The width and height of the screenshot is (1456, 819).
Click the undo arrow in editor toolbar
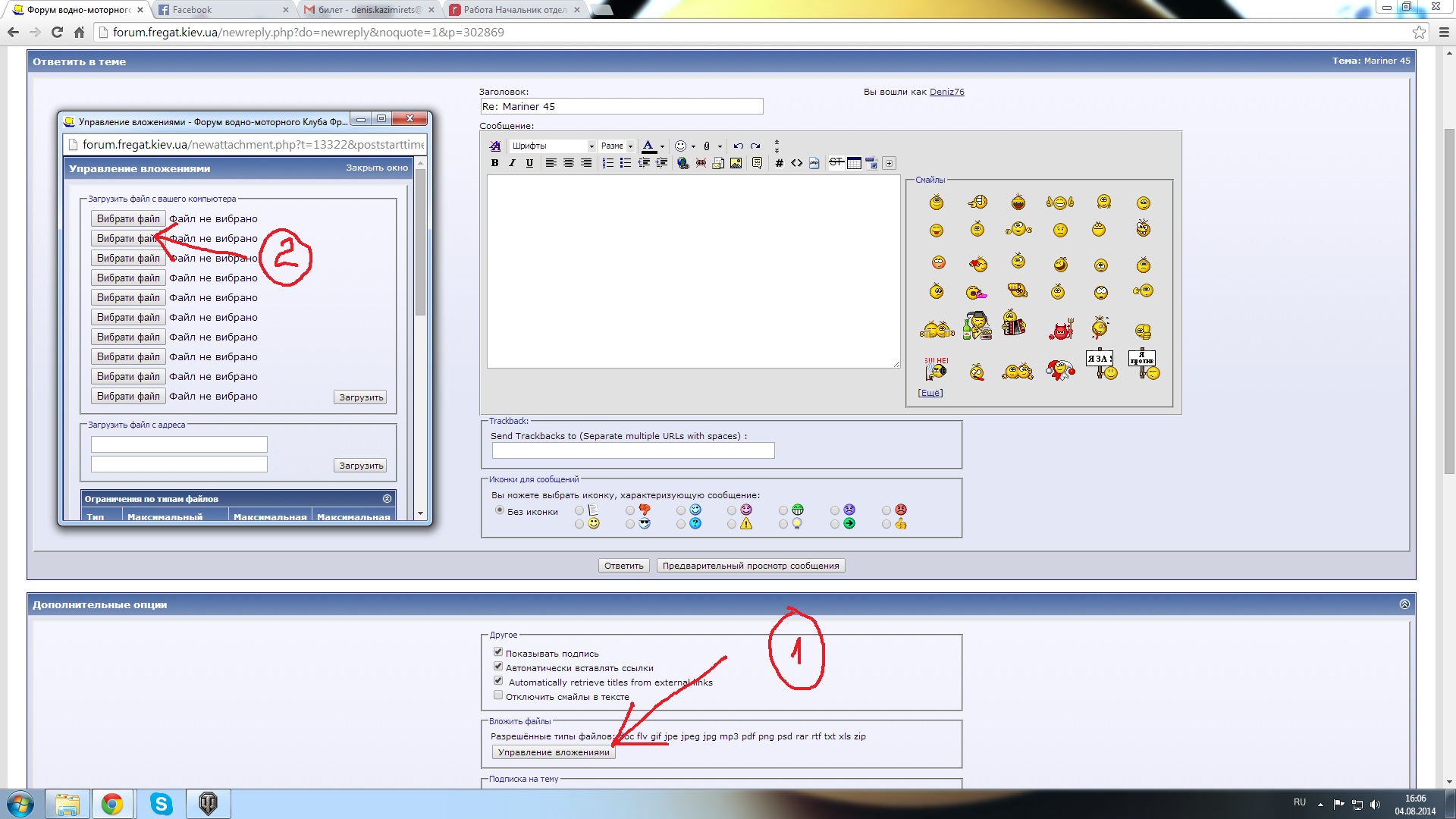click(738, 146)
